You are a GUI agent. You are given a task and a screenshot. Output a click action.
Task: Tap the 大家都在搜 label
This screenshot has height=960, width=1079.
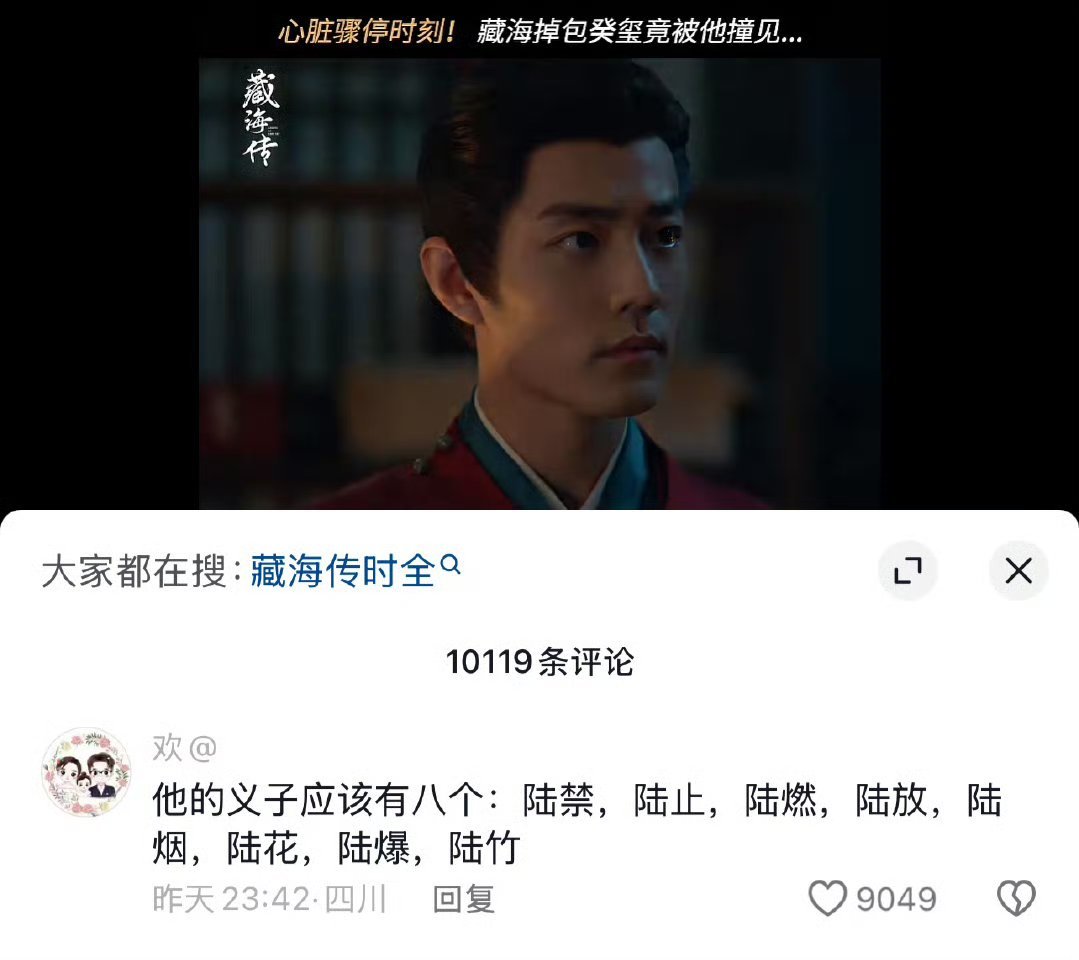[134, 571]
